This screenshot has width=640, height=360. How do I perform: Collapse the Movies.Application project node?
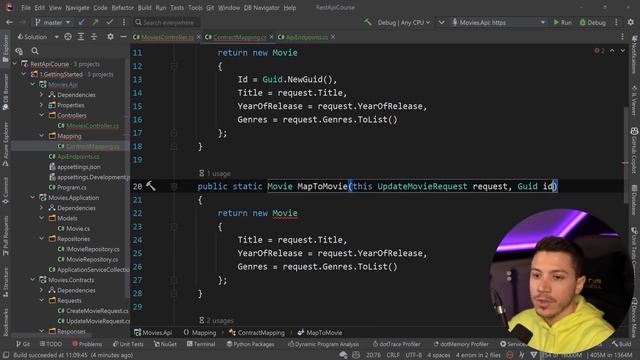[33, 198]
